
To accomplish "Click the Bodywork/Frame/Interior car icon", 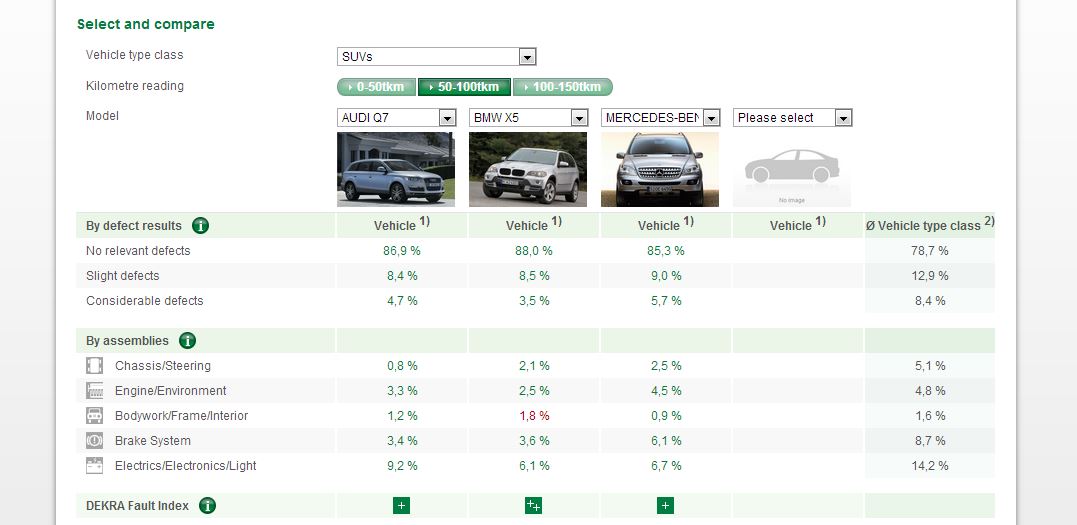I will [95, 416].
